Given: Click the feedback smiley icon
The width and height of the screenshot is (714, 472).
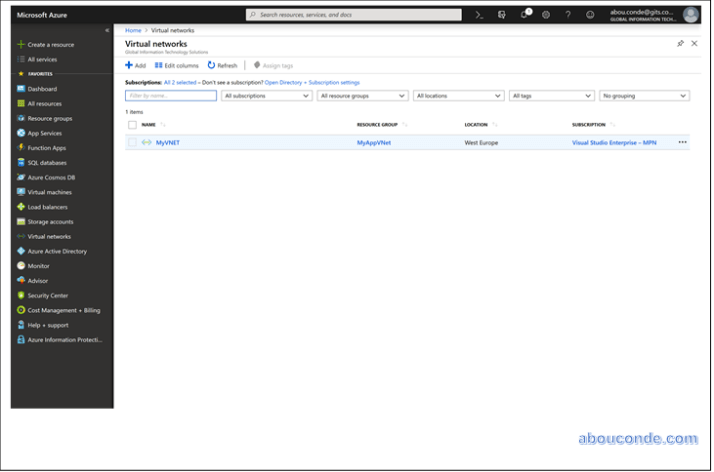Looking at the screenshot, I should tap(590, 15).
